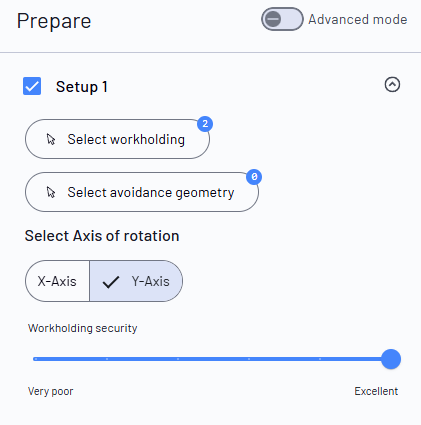Toggle the Advanced mode switch
421x425 pixels.
(x=282, y=19)
